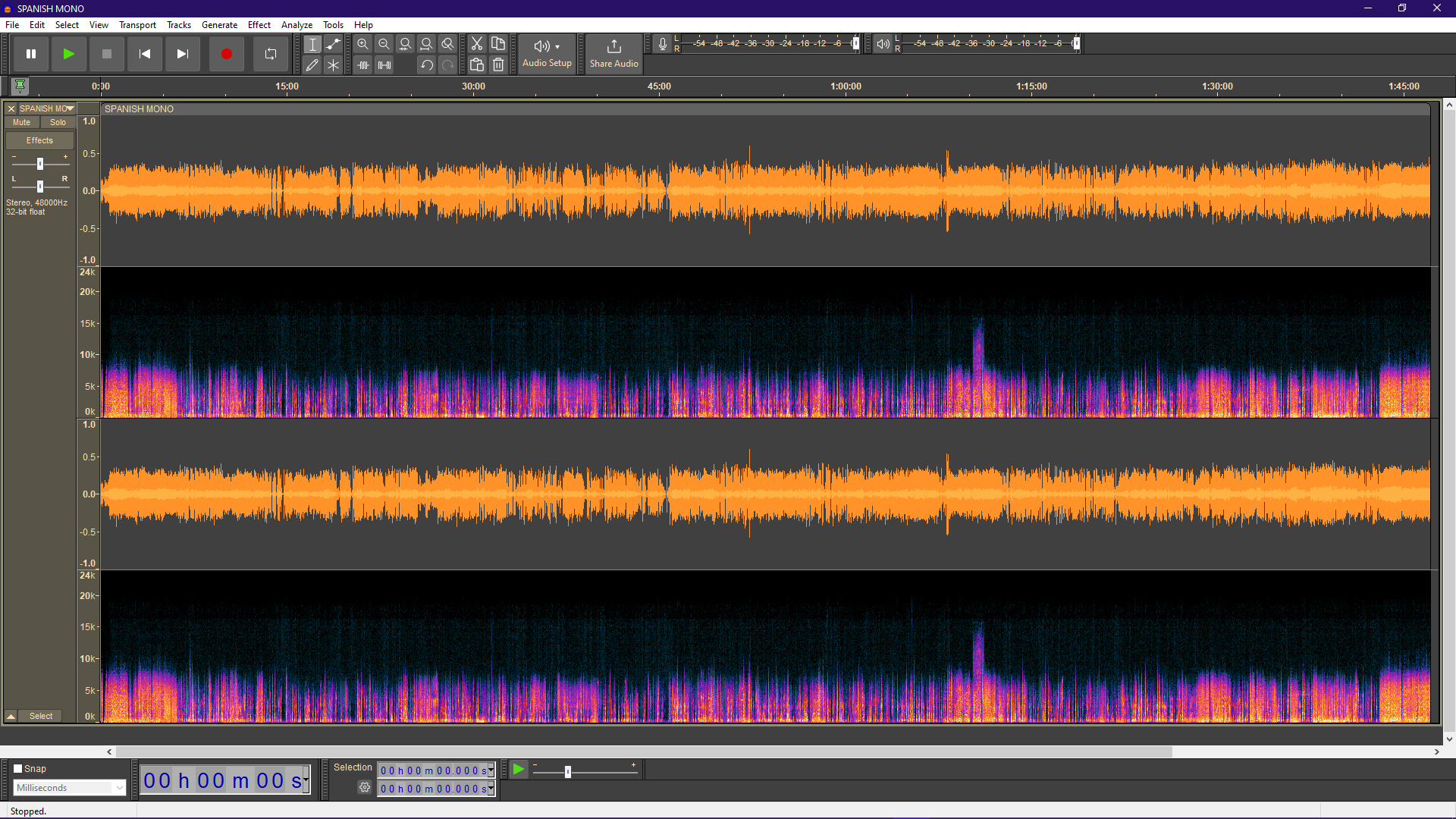Select the Selection (I-beam) tool
Viewport: 1456px width, 819px height.
coord(312,44)
